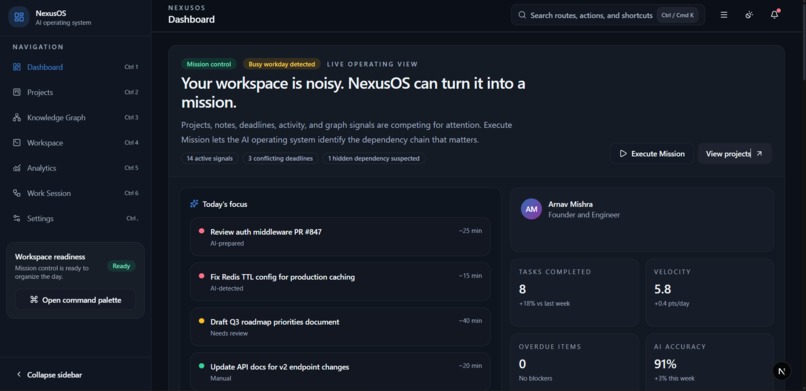
Task: Click the Velocity 5.8 card
Action: (709, 292)
